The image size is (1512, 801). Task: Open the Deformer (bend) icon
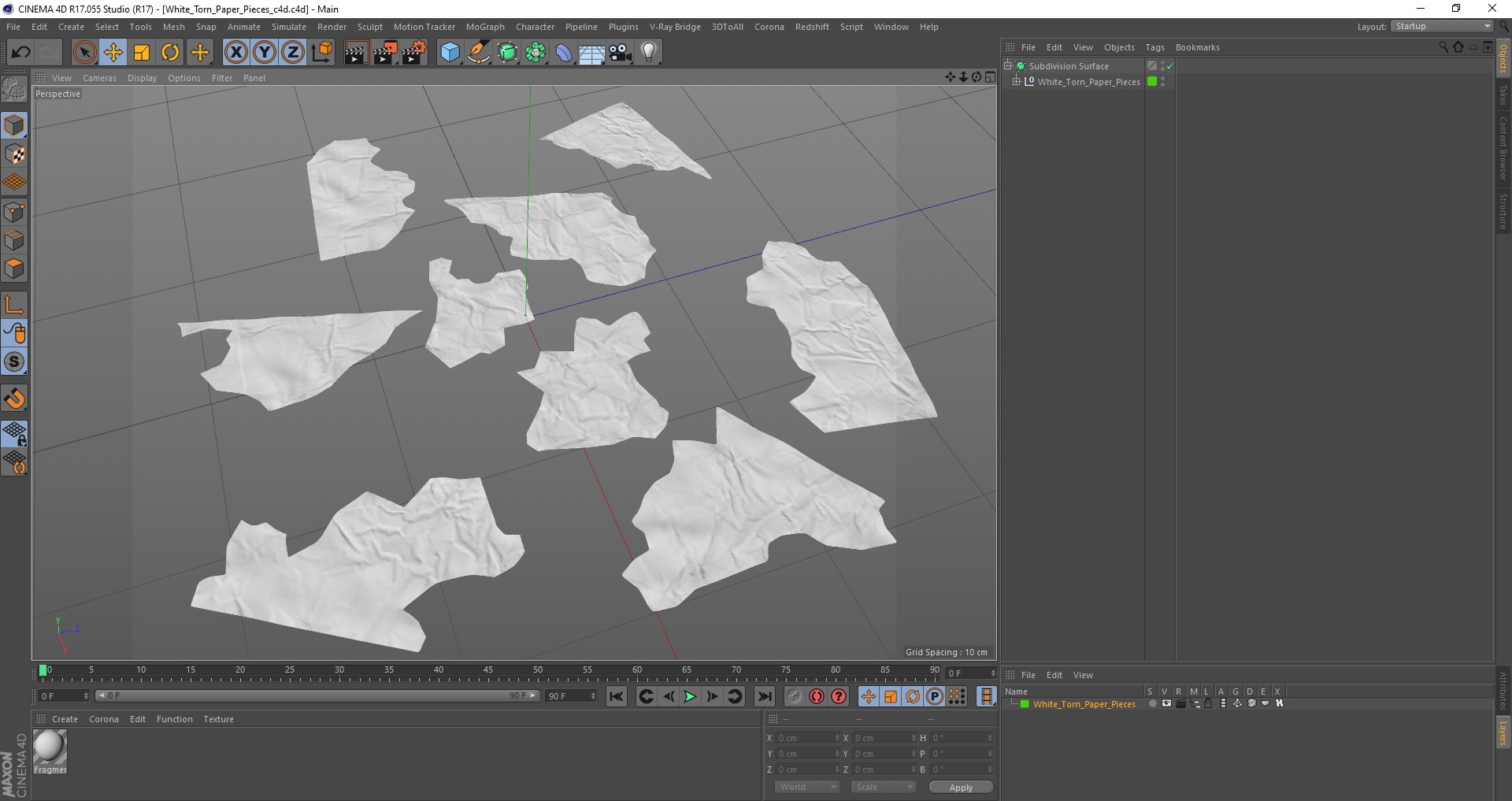coord(564,53)
